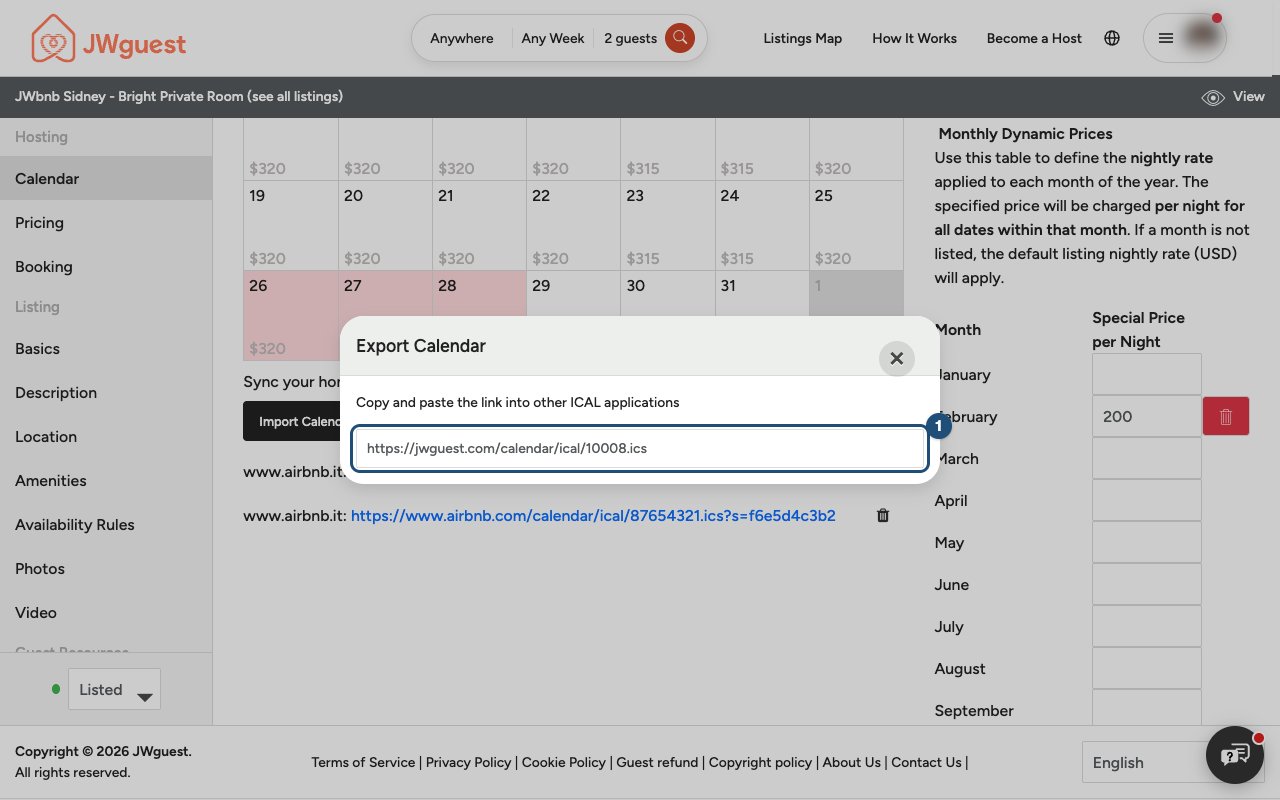Open the Listings Map link

tap(803, 38)
